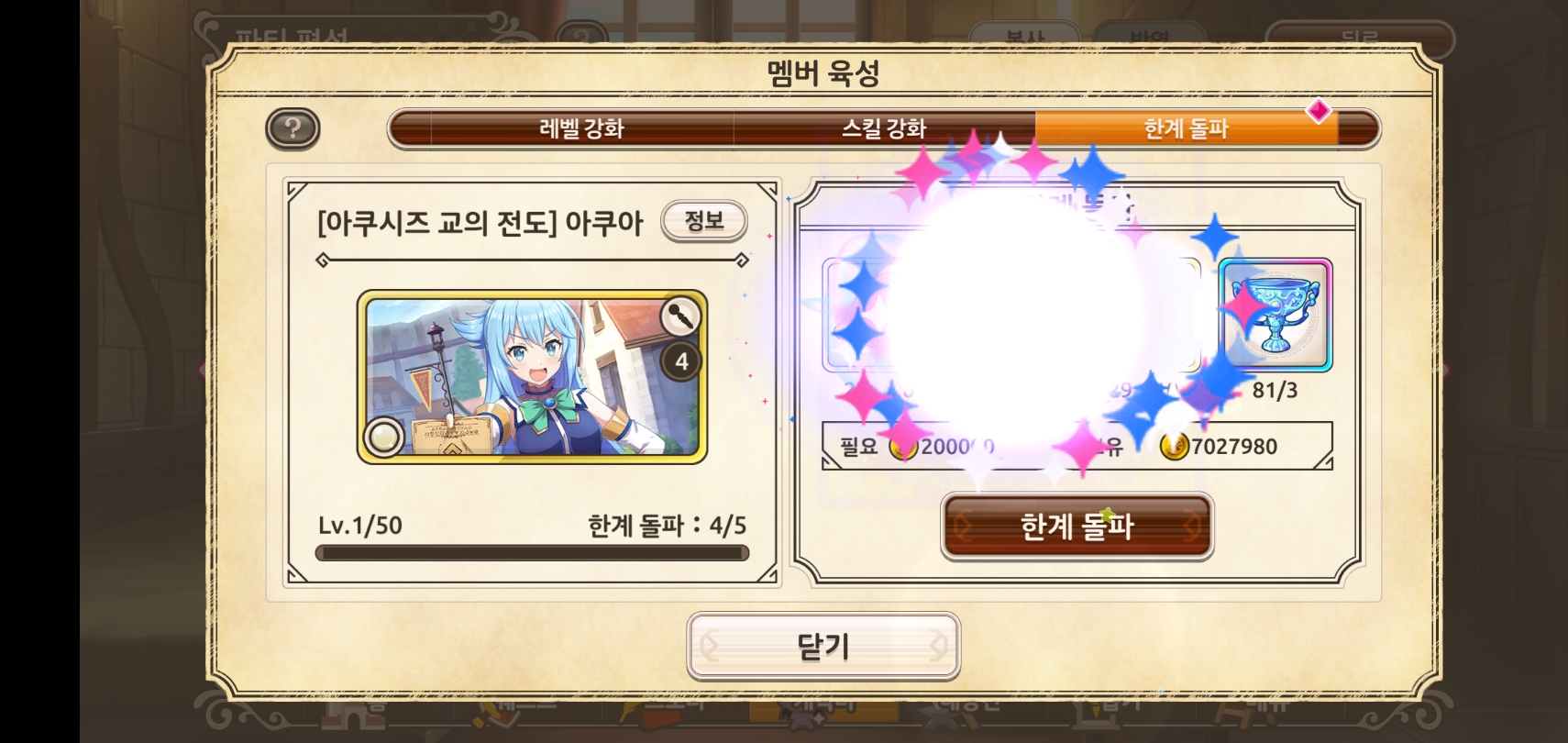
Task: Tap the 한계 돌파 : 4/5 counter text
Action: [667, 526]
